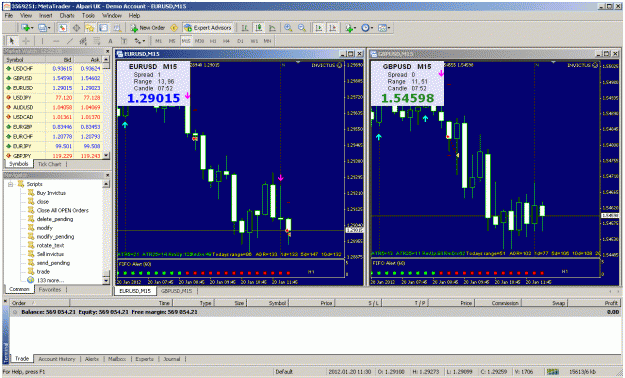Select the text label tool
Viewport: 625px width, 378px height.
(124, 41)
